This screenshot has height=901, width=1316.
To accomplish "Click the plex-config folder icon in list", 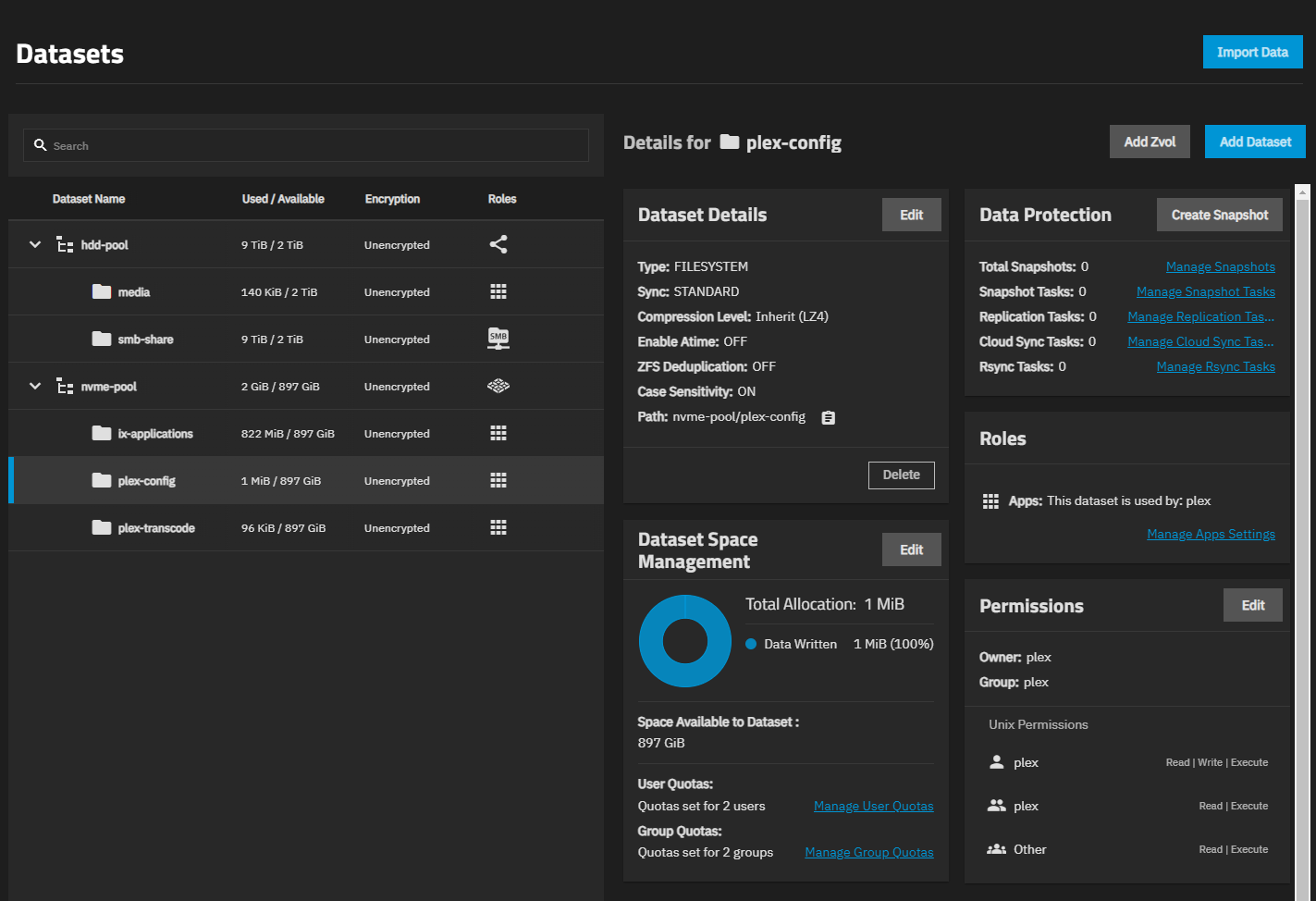I will pos(102,480).
